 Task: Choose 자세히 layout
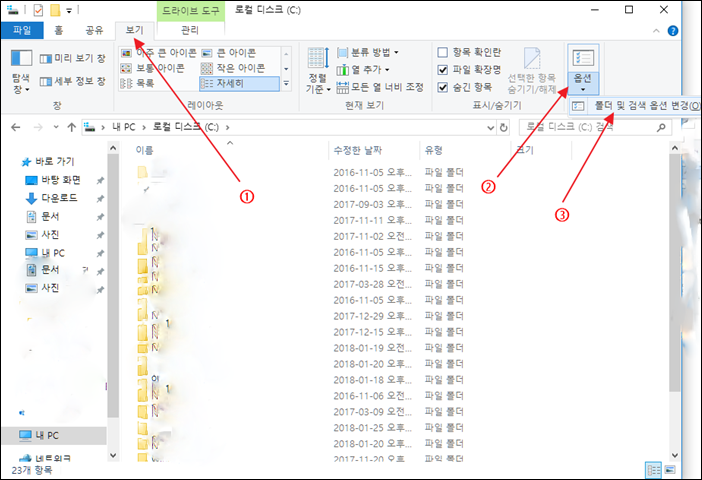pyautogui.click(x=240, y=84)
